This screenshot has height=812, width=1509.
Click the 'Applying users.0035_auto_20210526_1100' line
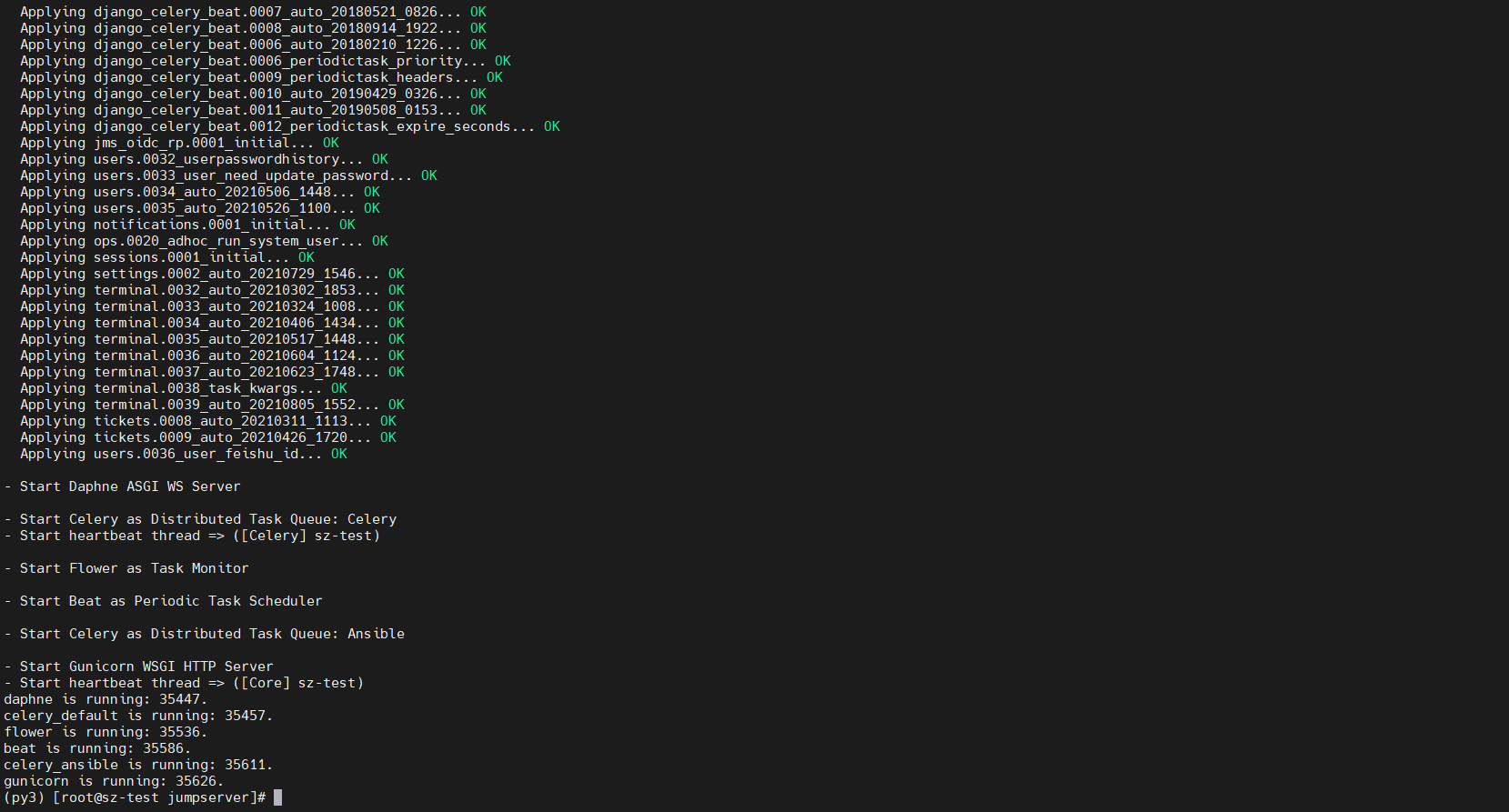coord(200,208)
